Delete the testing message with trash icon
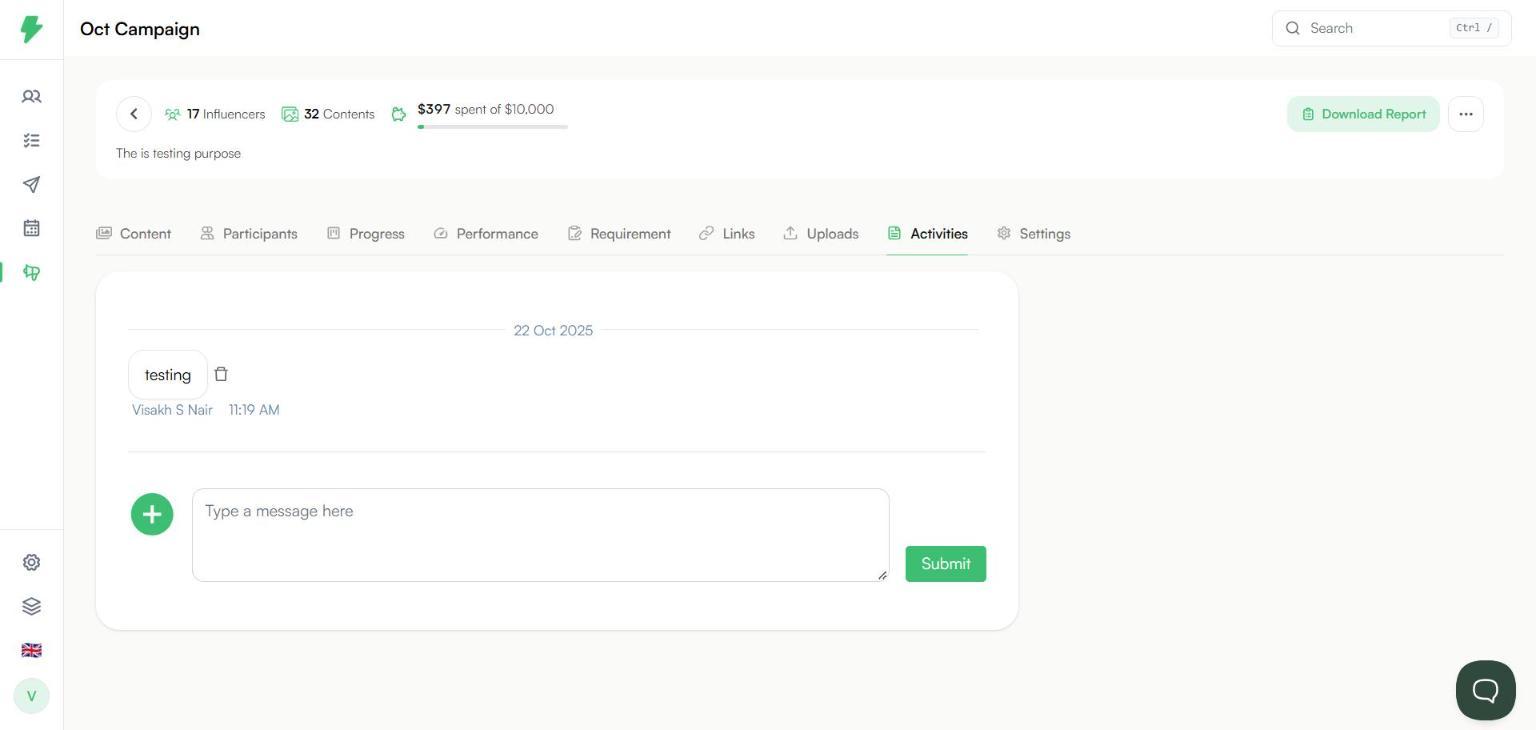 pyautogui.click(x=221, y=374)
